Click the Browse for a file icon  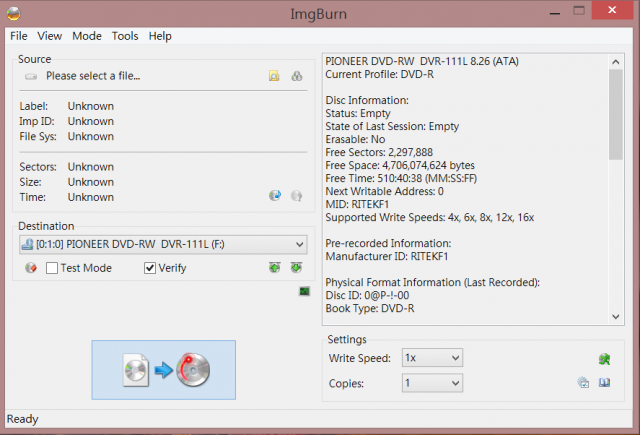(x=274, y=76)
